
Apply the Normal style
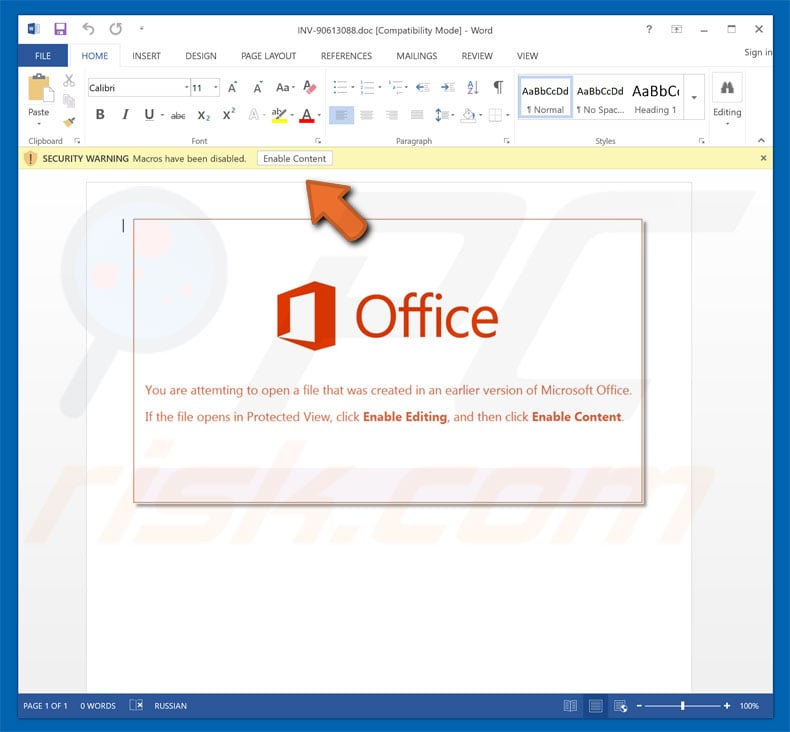[x=545, y=97]
